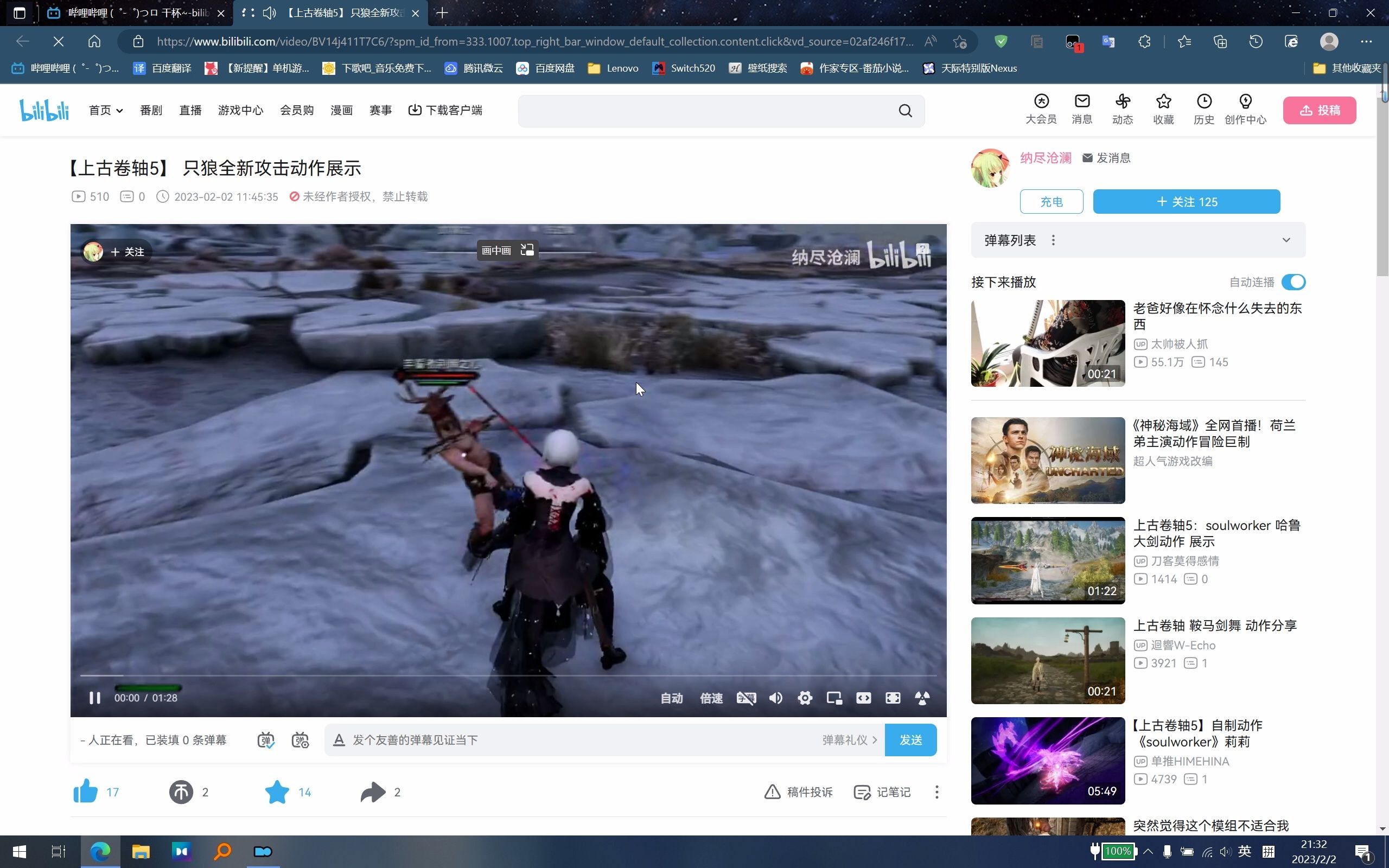Follow via the 关注 overlay in the video

point(128,251)
